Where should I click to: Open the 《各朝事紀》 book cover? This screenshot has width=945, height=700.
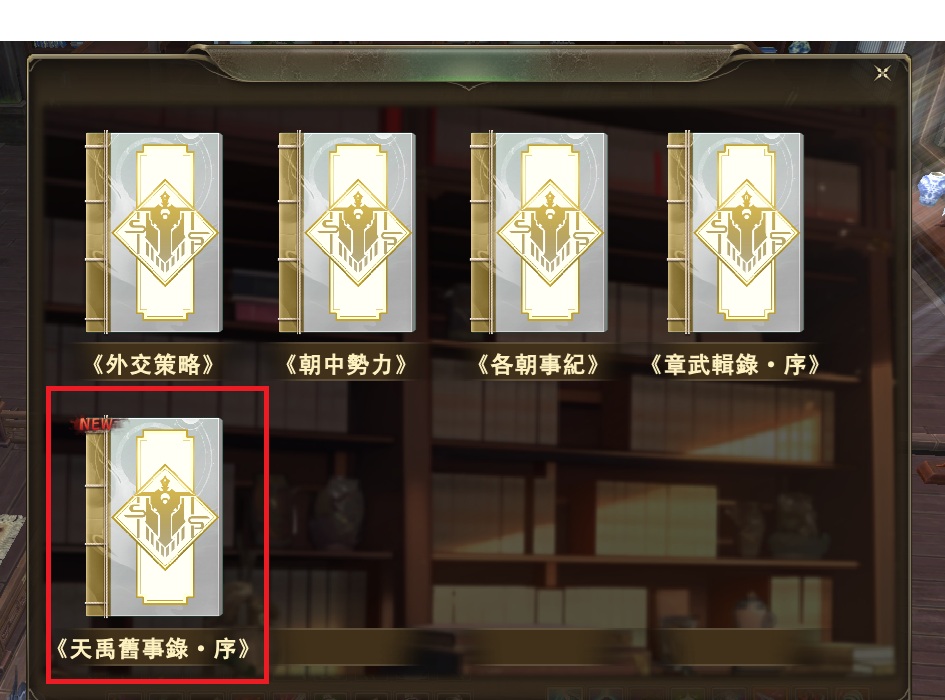[x=539, y=233]
